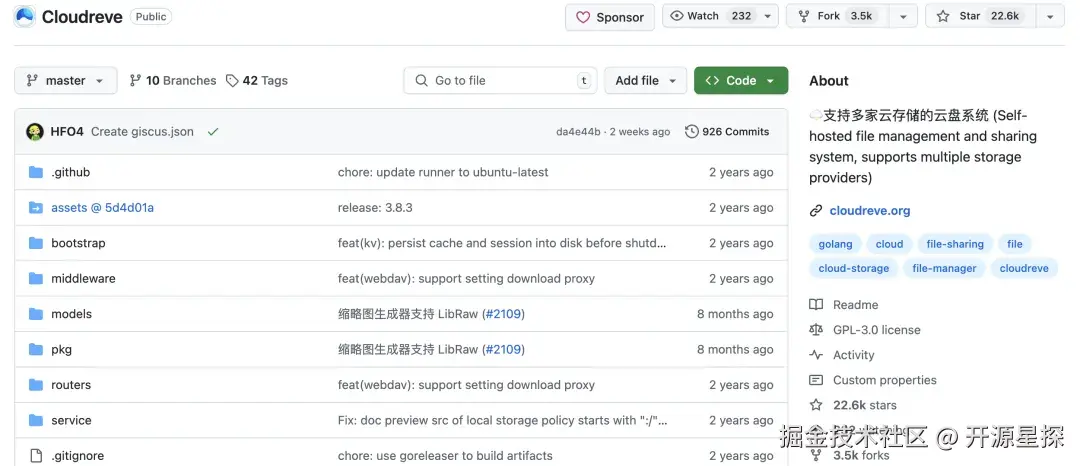This screenshot has width=1080, height=466.
Task: Open the middleware folder name
Action: (x=83, y=278)
